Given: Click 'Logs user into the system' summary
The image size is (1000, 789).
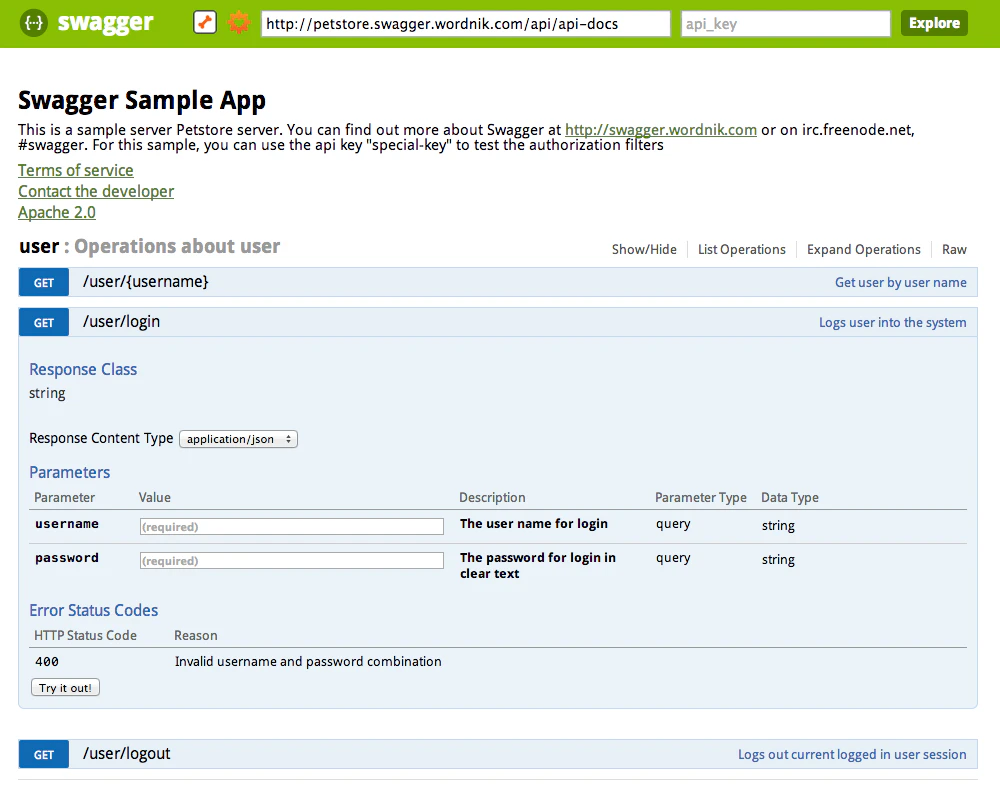Looking at the screenshot, I should 892,323.
